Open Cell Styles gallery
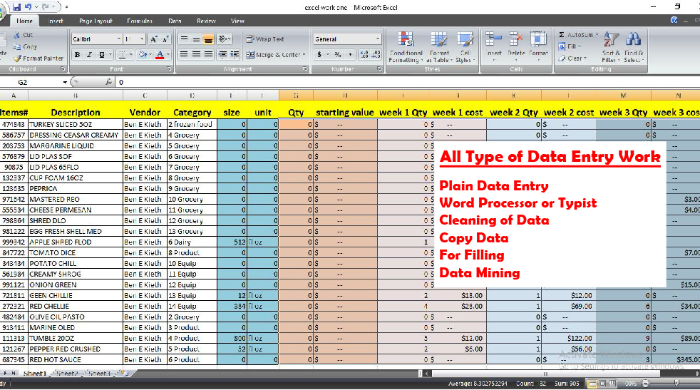 click(x=465, y=47)
